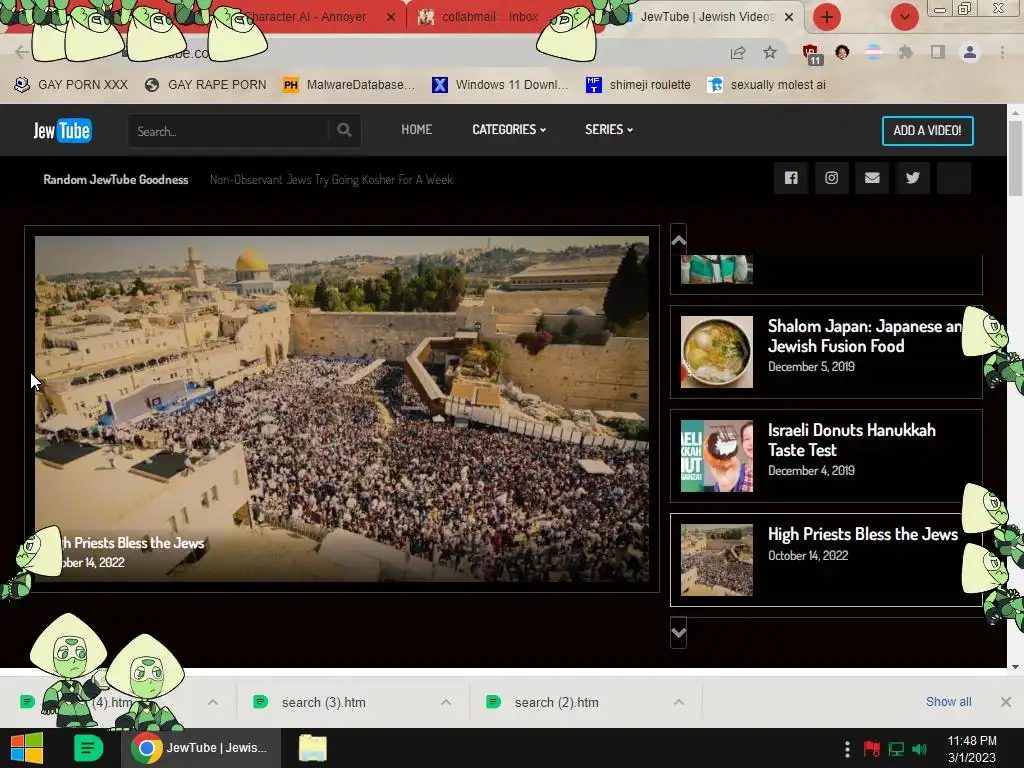Close the JewTube tab
1024x768 pixels.
789,17
